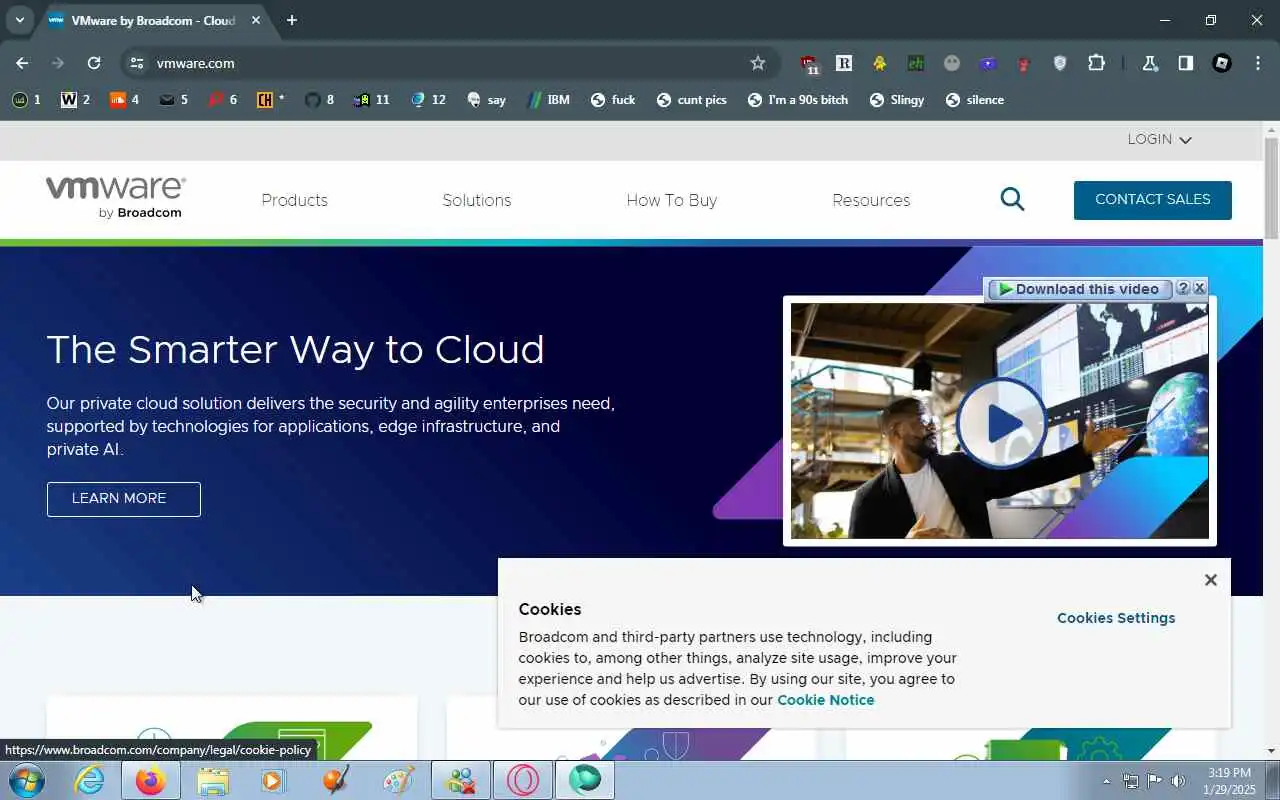Close the Download this video bar
This screenshot has width=1280, height=800.
point(1199,288)
